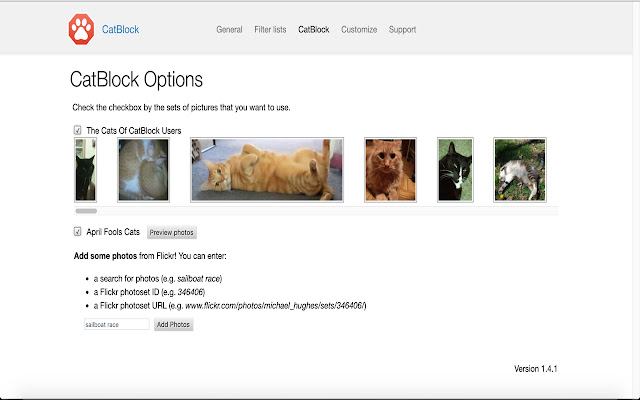This screenshot has height=400, width=640.
Task: Click The Cats Of CatBlock Users label
Action: pyautogui.click(x=134, y=130)
